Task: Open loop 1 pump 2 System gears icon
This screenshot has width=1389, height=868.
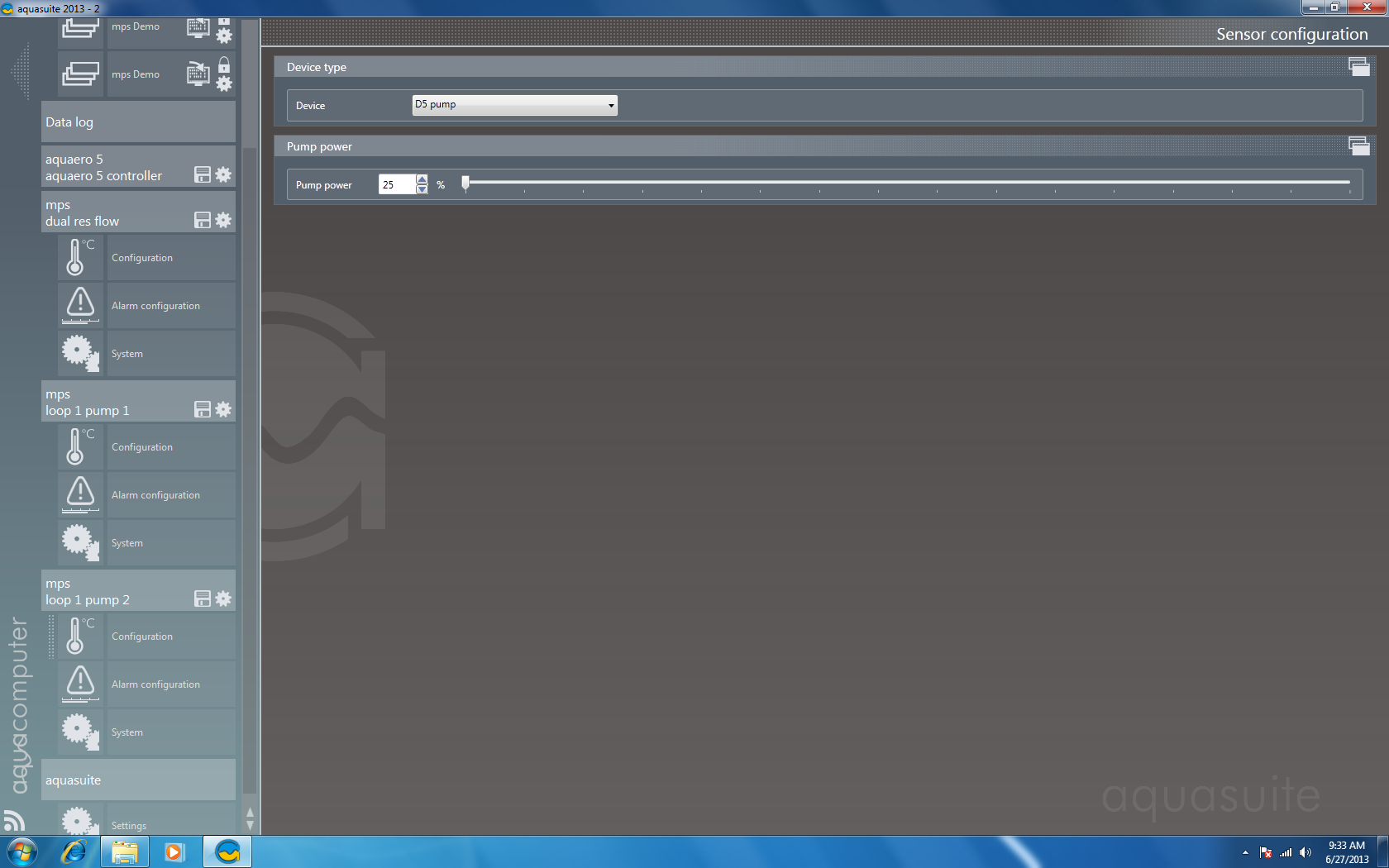Action: 80,732
